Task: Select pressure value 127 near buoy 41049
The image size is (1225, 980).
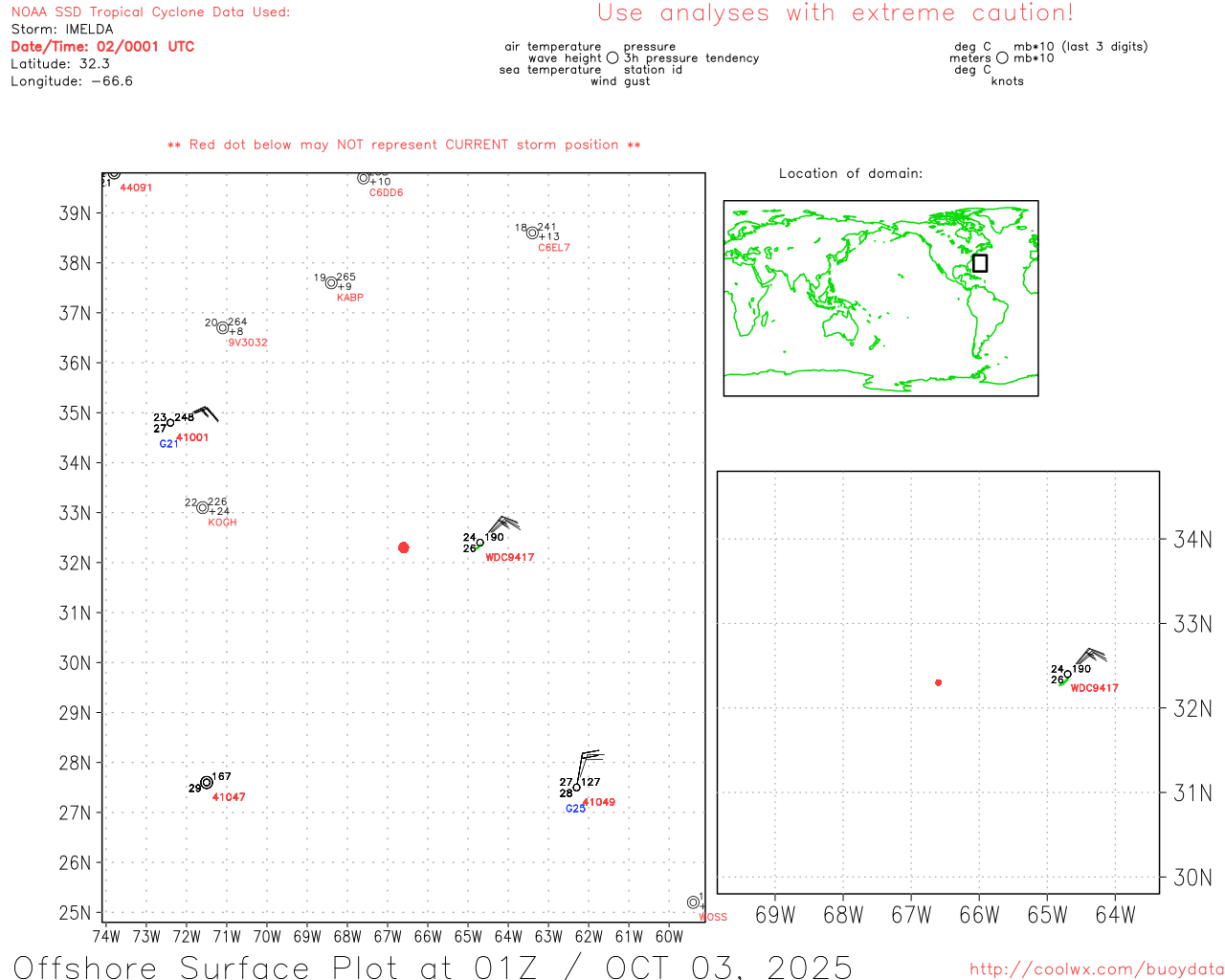Action: click(591, 782)
